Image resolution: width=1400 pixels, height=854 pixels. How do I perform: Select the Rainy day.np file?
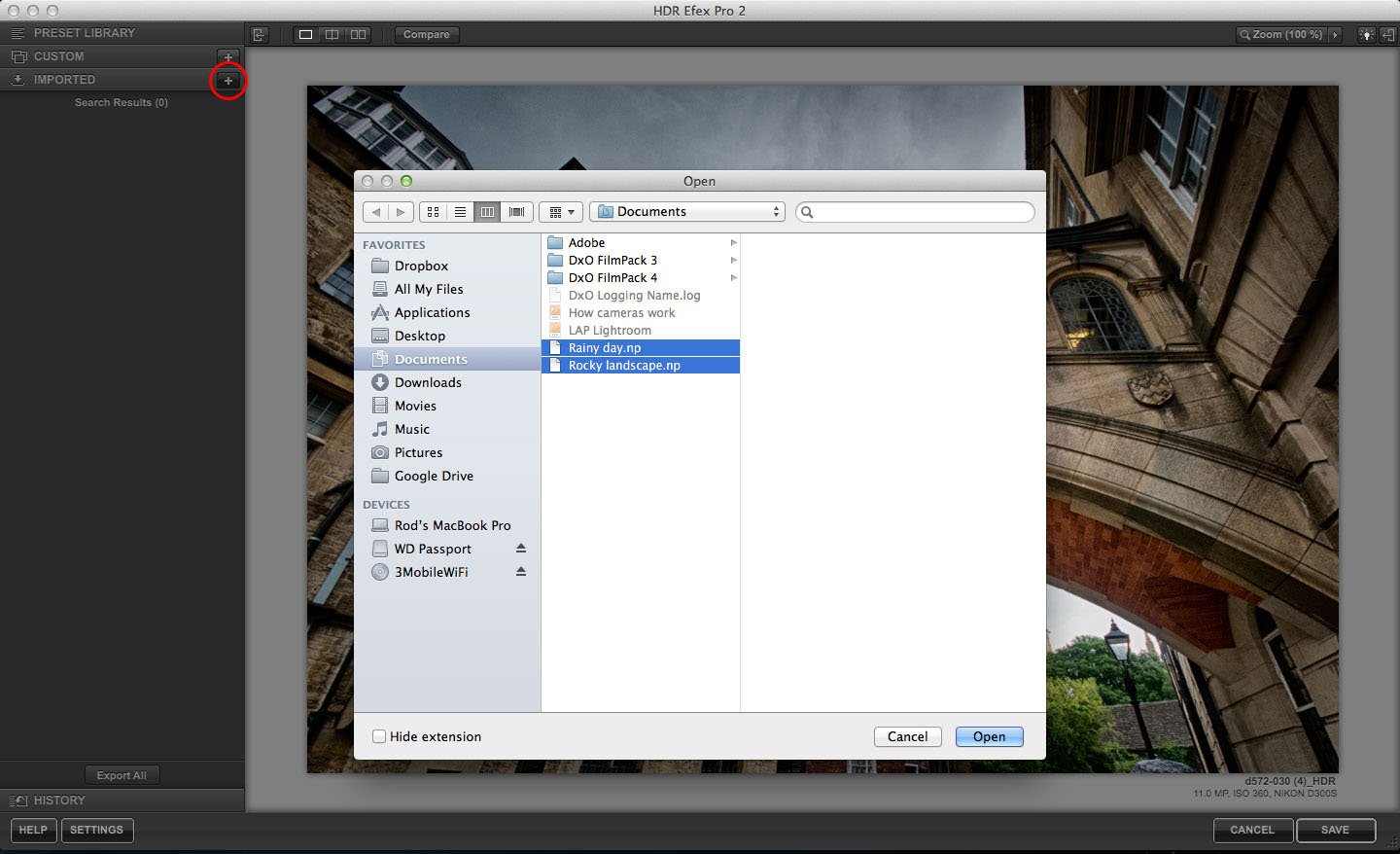pyautogui.click(x=641, y=348)
